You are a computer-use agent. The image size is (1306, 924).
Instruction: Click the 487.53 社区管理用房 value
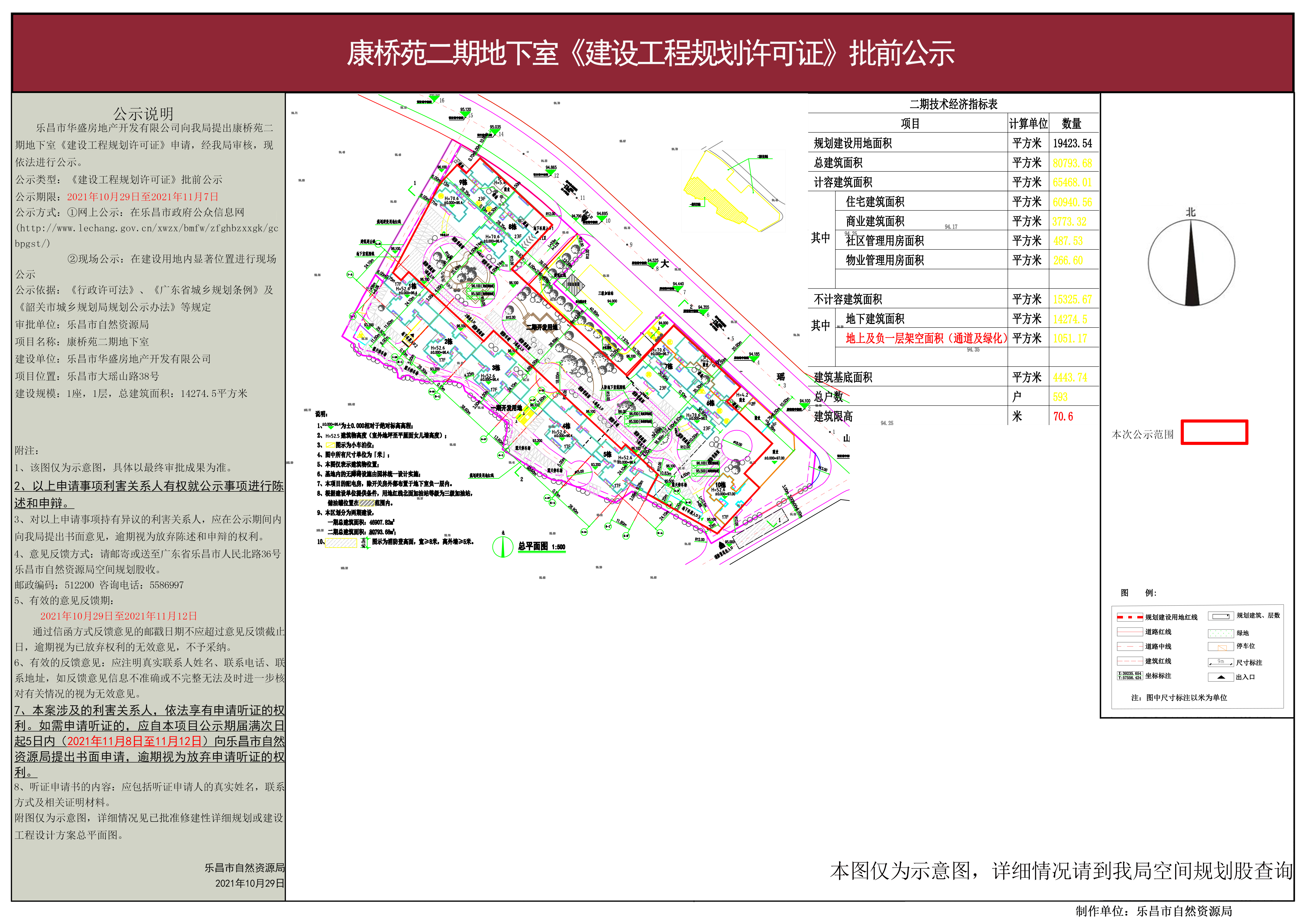[x=1068, y=241]
